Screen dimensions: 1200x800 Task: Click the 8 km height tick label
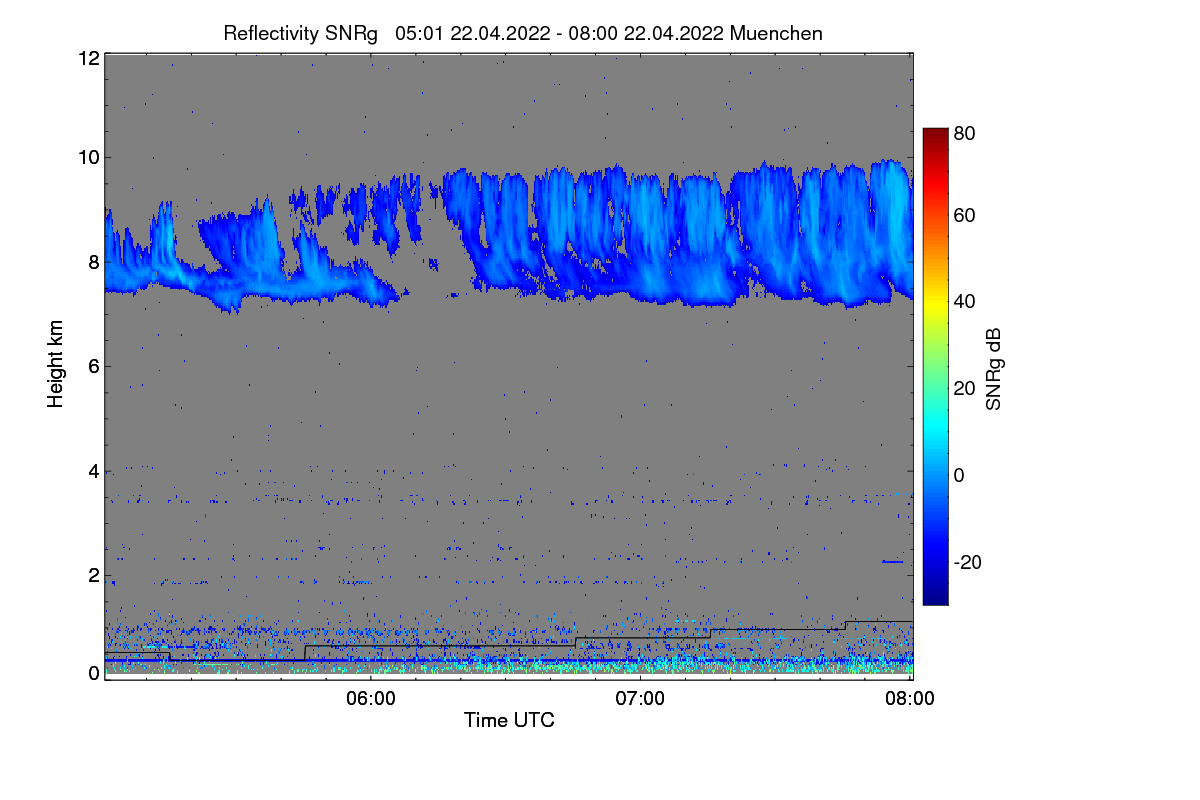pyautogui.click(x=94, y=262)
